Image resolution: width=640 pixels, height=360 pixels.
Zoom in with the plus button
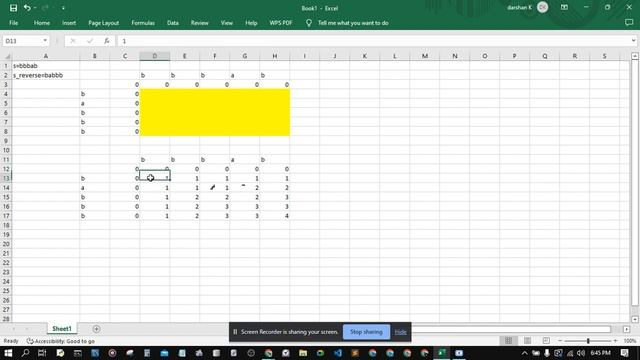[x=616, y=340]
